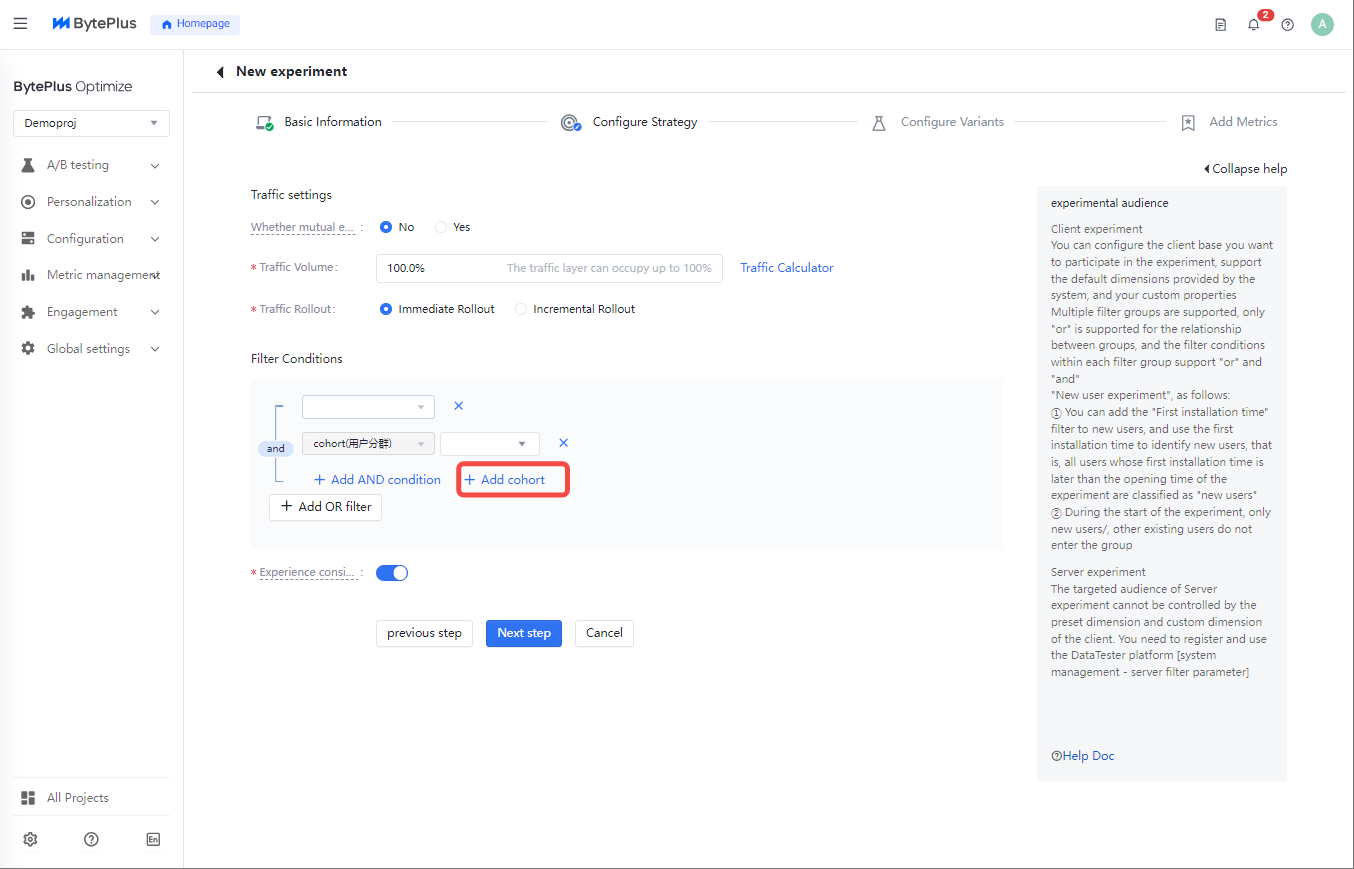Image resolution: width=1354 pixels, height=869 pixels.
Task: Open All Projects
Action: coord(78,798)
